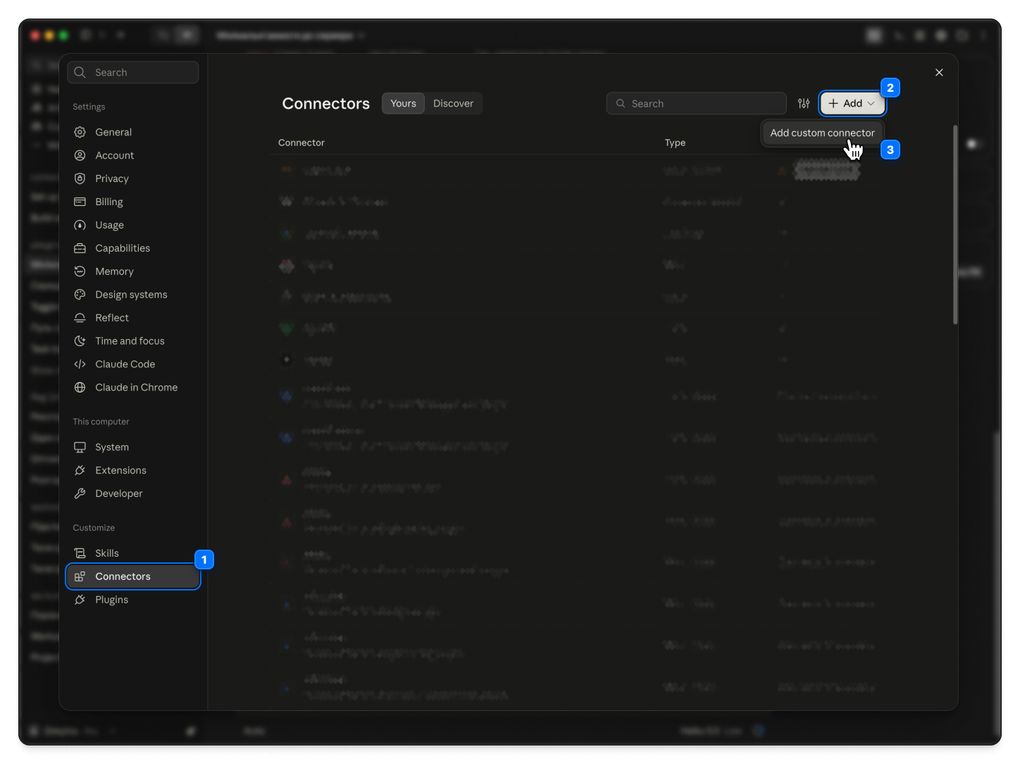1020x764 pixels.
Task: Click the Connectors icon in the sidebar
Action: [80, 577]
